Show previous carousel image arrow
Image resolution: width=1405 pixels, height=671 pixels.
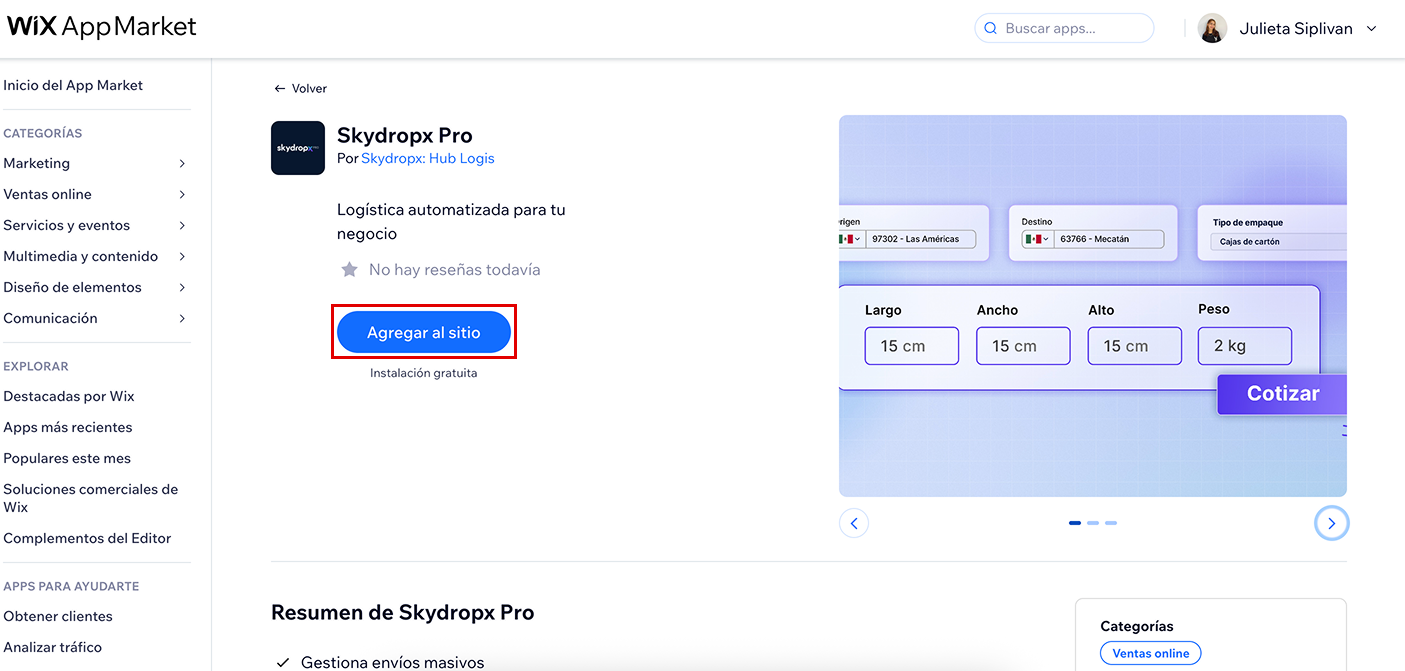point(854,523)
